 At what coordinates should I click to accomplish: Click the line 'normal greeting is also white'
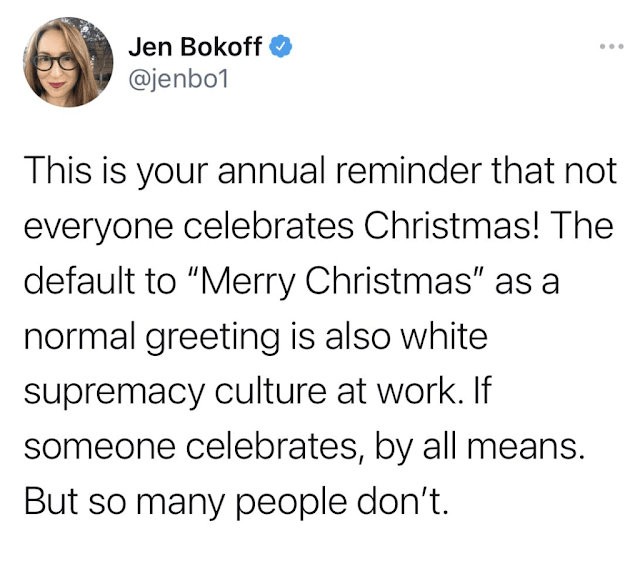[255, 337]
